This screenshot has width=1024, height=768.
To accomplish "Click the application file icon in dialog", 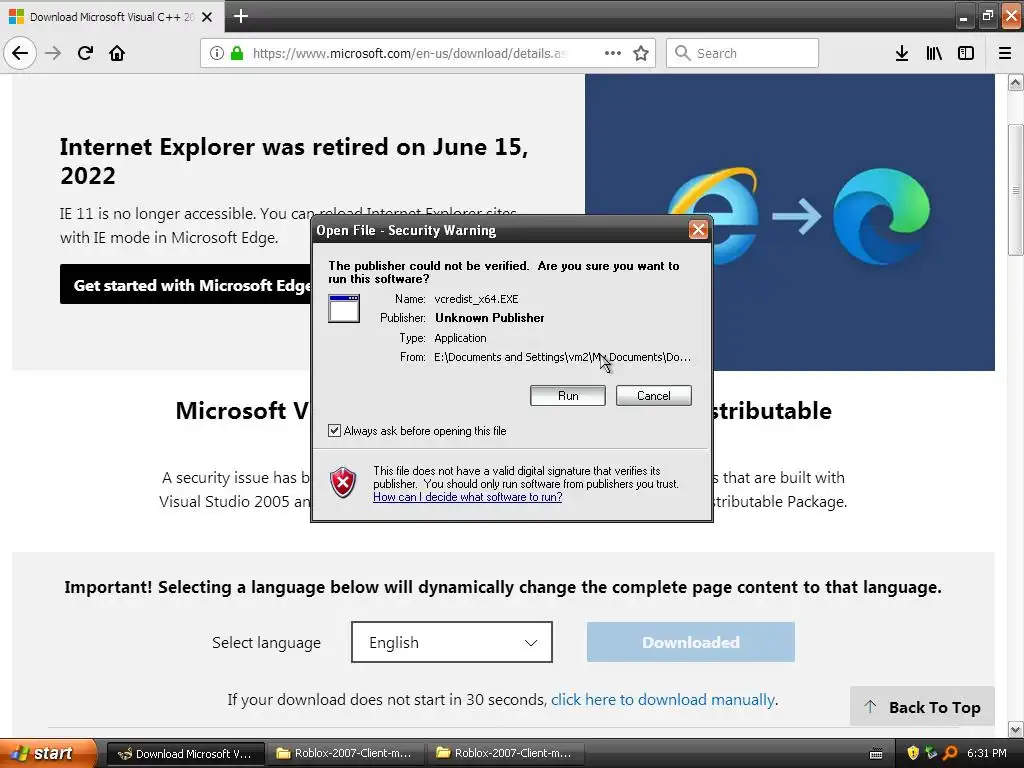I will pos(344,309).
